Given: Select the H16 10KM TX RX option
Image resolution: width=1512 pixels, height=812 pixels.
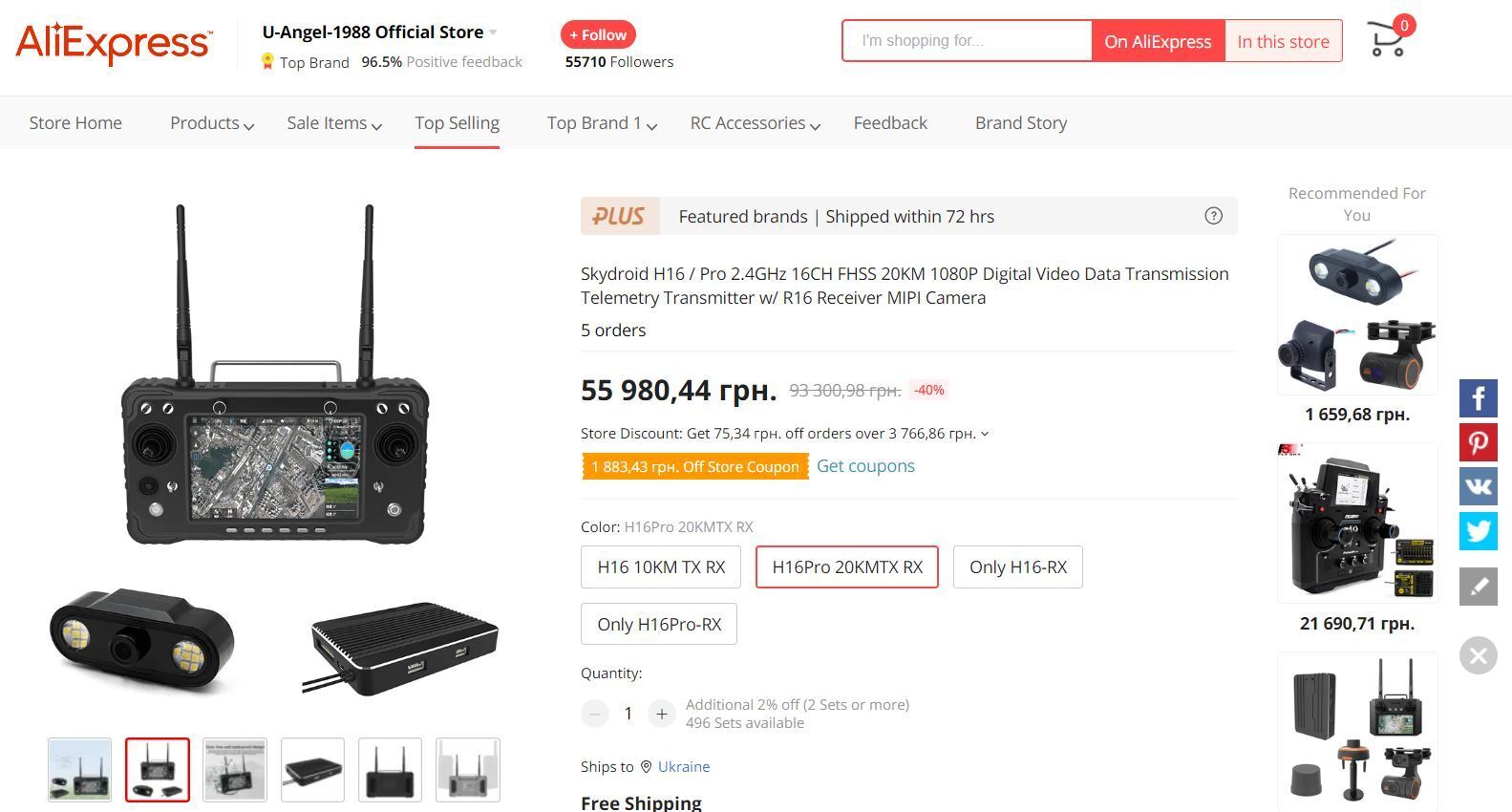Looking at the screenshot, I should [661, 566].
